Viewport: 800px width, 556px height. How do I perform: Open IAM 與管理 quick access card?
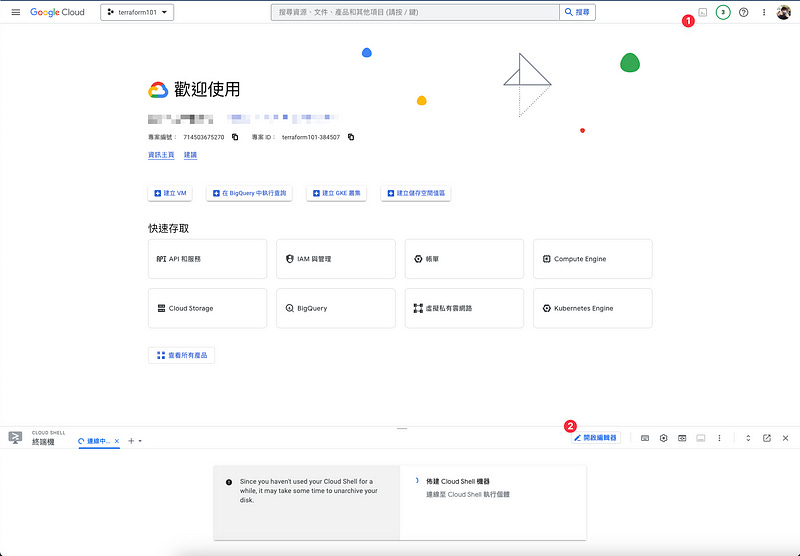point(336,259)
